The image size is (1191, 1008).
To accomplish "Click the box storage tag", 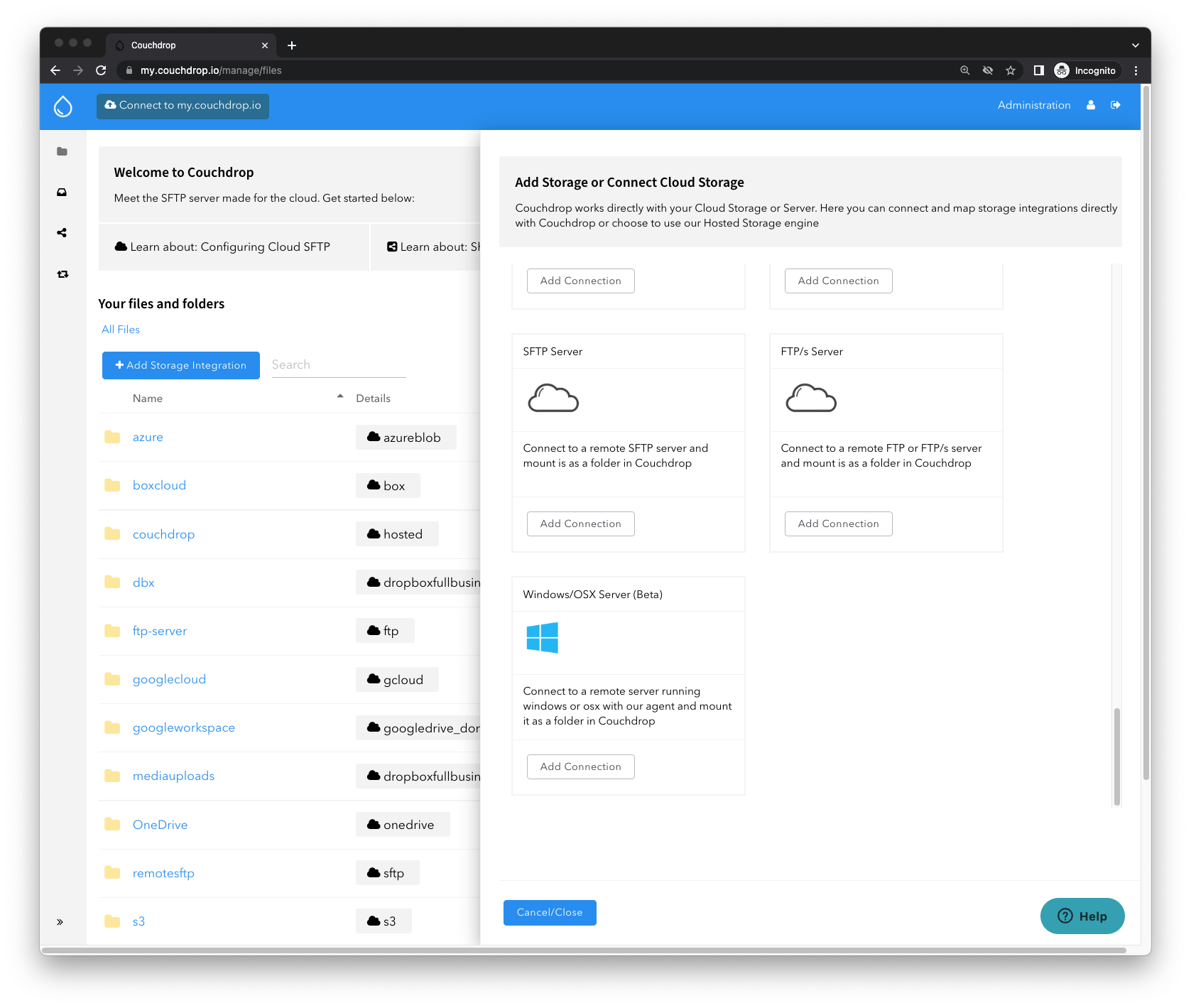I will 388,486.
